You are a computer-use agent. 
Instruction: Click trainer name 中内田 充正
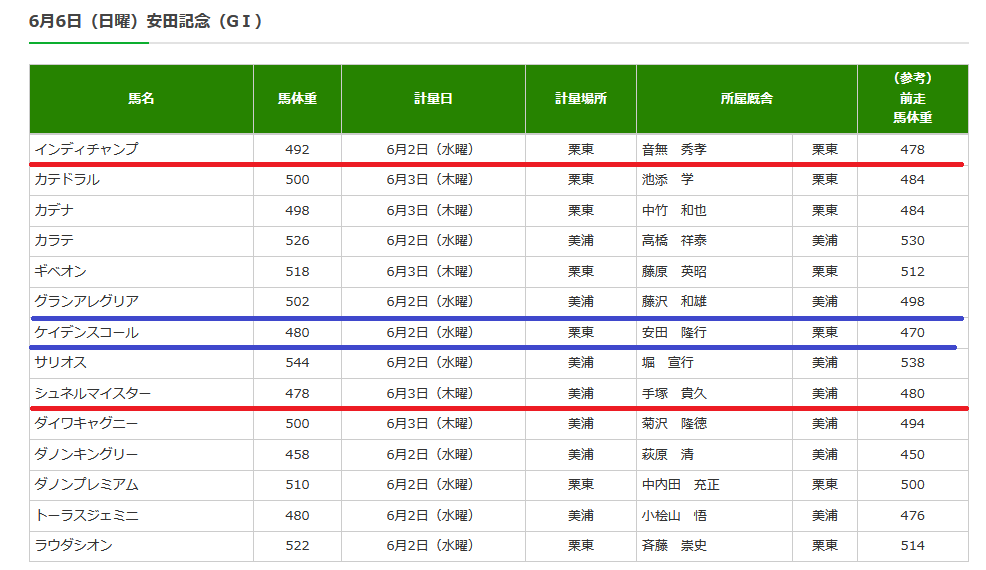(x=680, y=485)
